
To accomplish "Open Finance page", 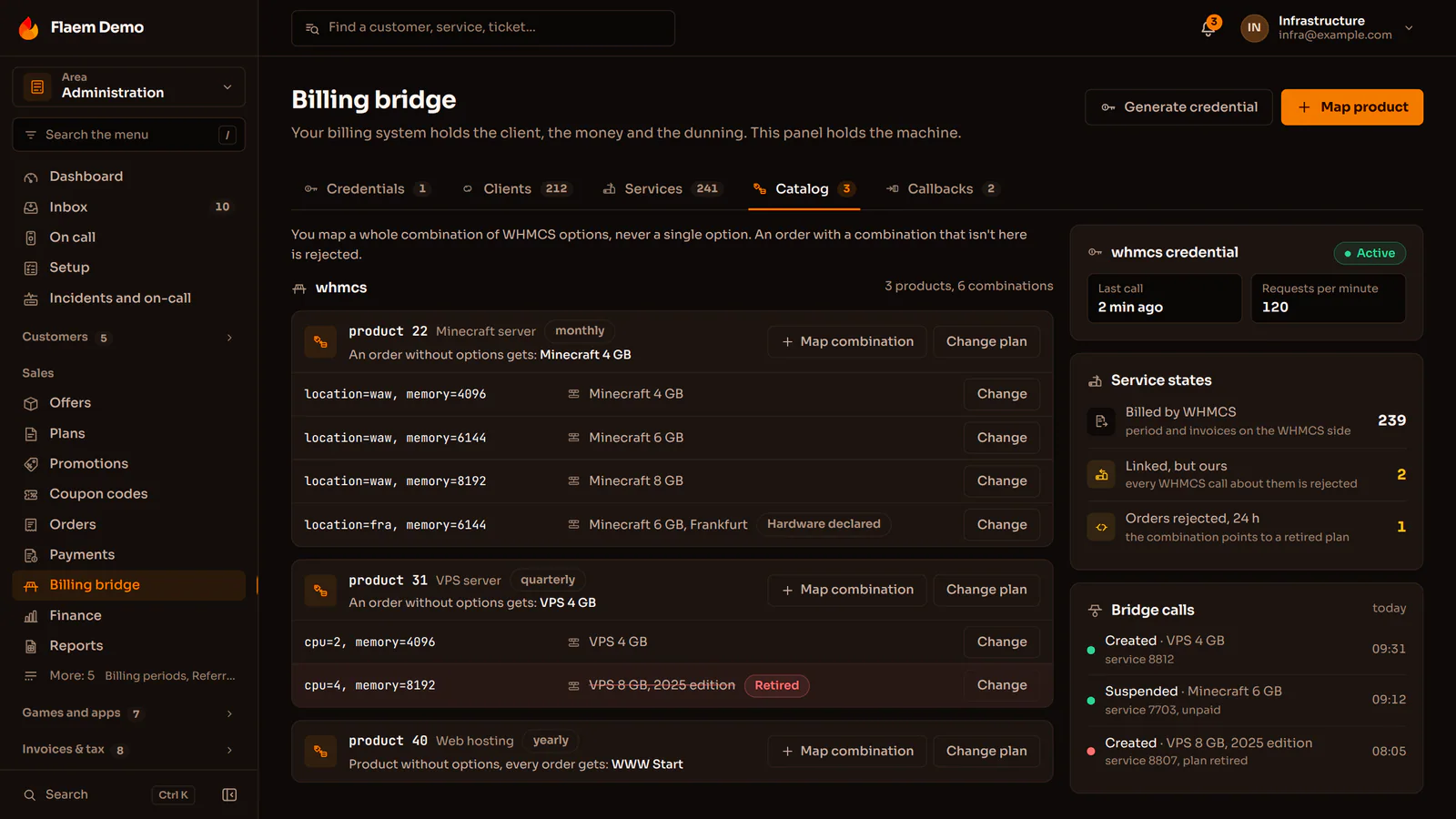I will [128, 615].
